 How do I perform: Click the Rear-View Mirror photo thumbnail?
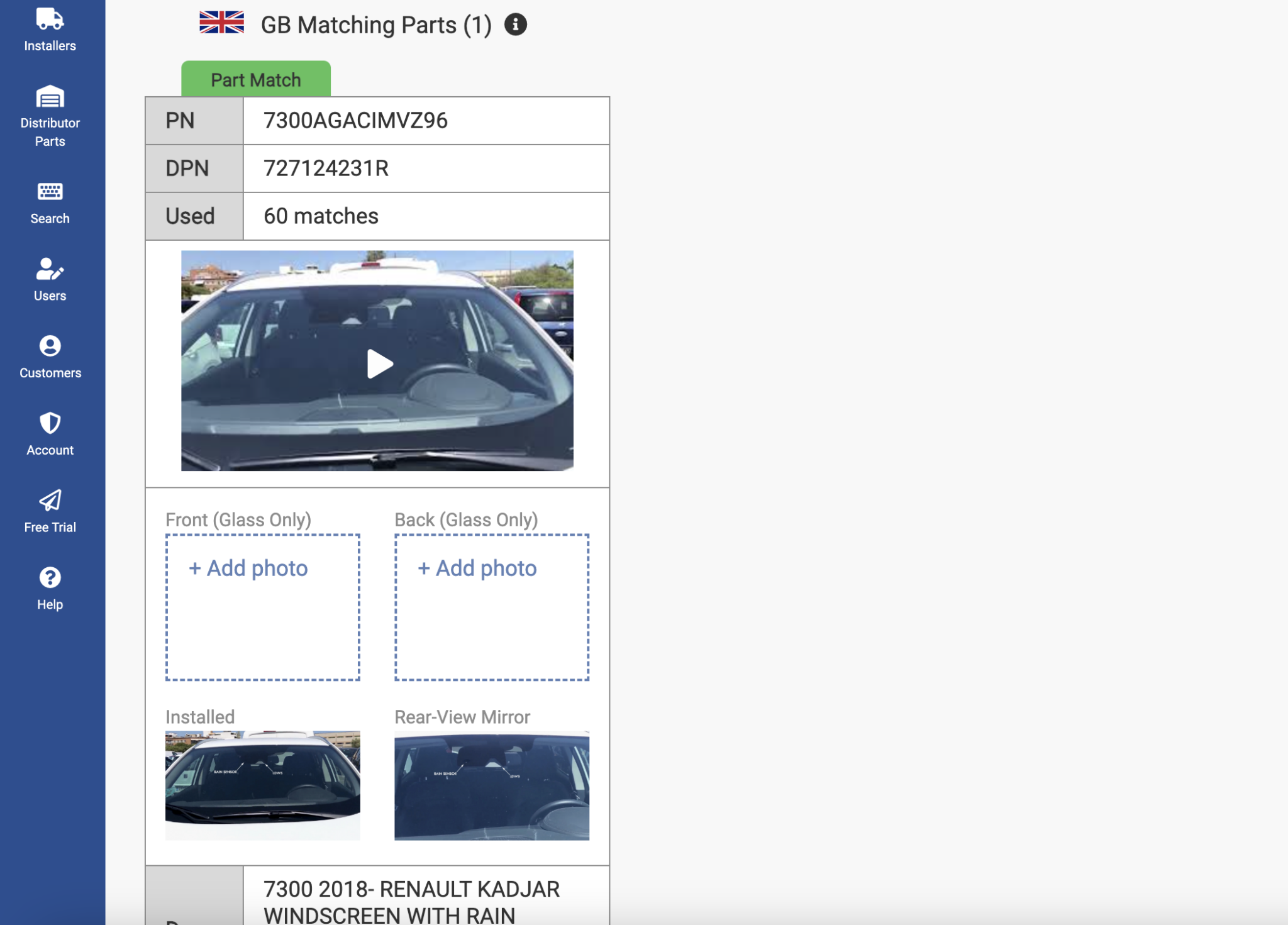[x=491, y=786]
